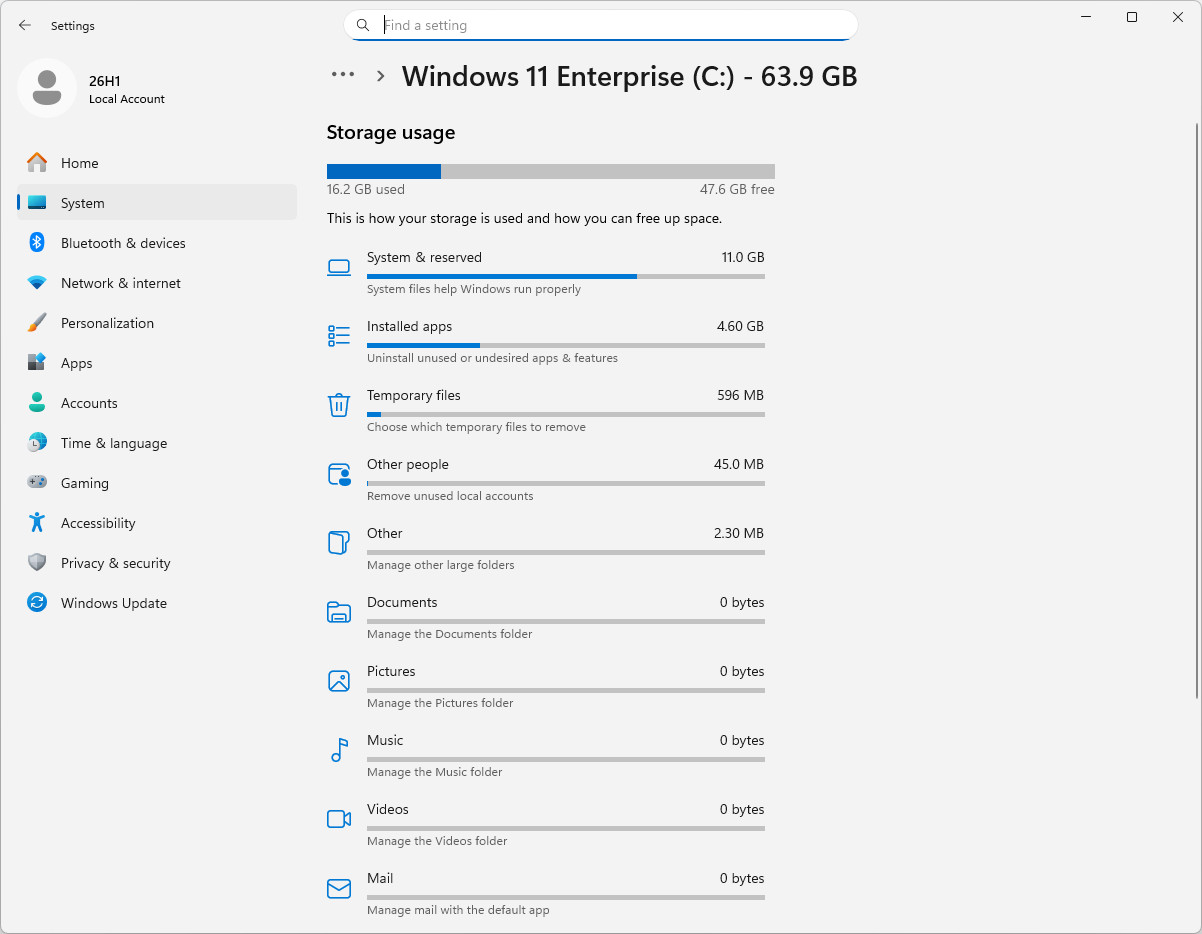Click the Other category pages icon
Screen dimensions: 1202x934
click(339, 543)
